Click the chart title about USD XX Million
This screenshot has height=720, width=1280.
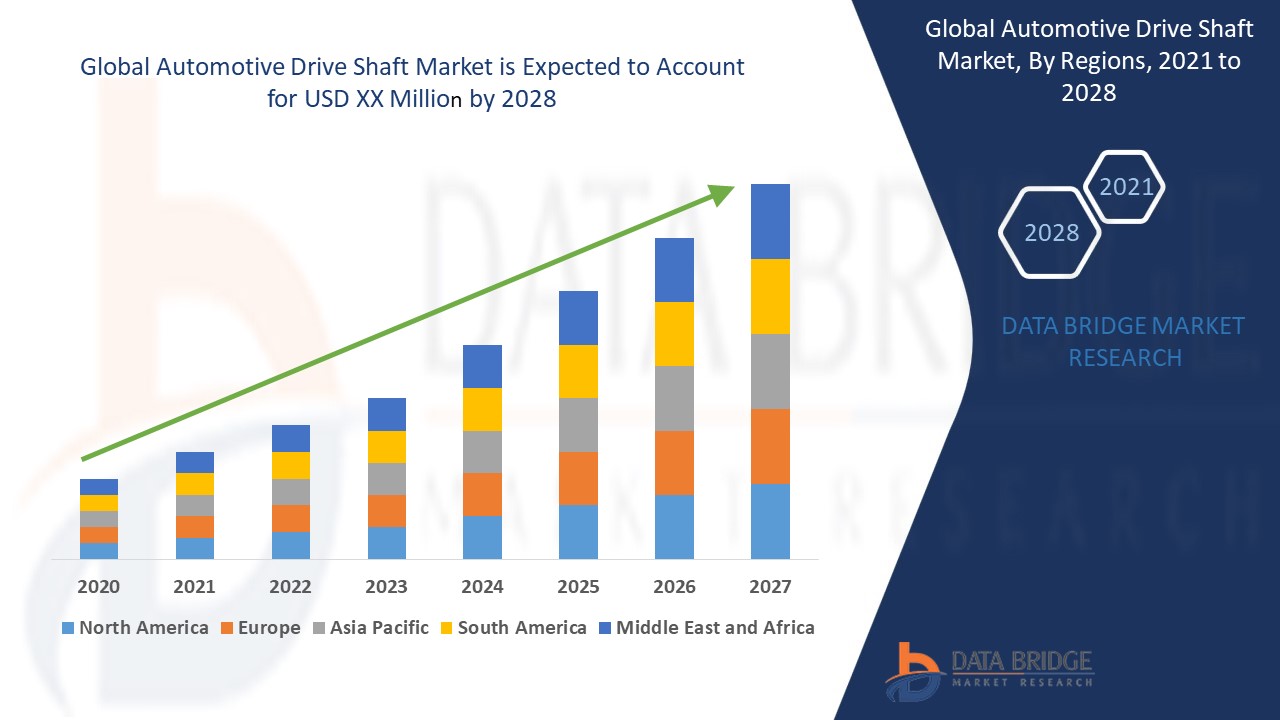[x=413, y=82]
